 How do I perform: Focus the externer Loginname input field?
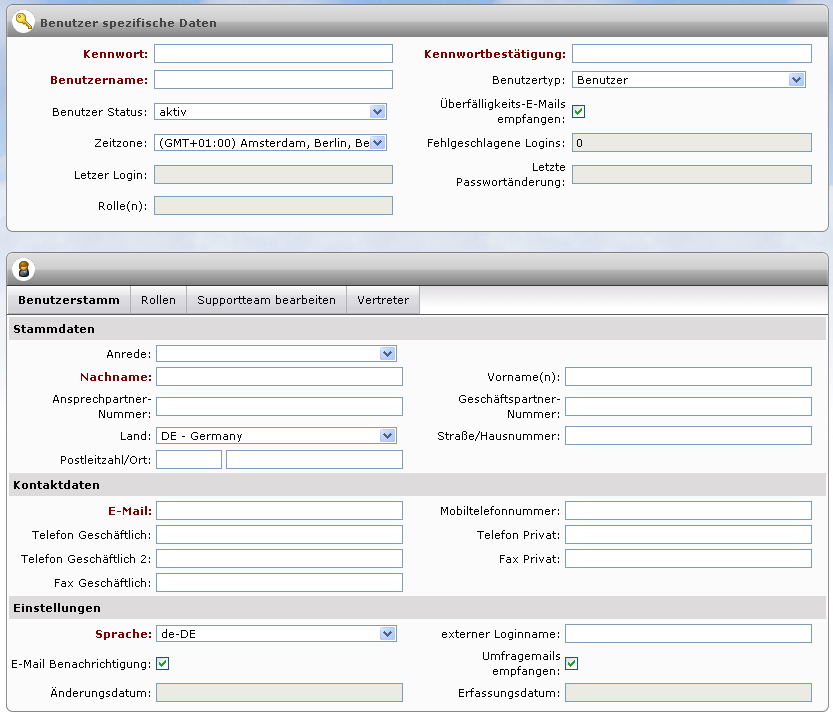(688, 633)
